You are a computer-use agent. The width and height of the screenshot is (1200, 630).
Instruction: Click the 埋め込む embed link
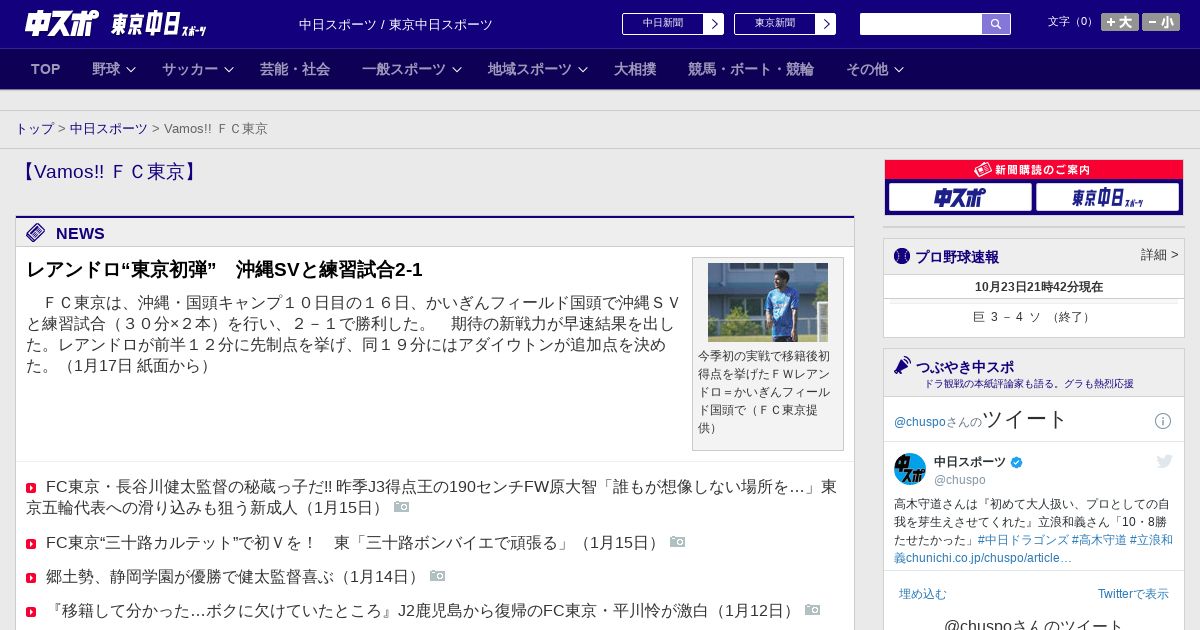click(x=922, y=594)
